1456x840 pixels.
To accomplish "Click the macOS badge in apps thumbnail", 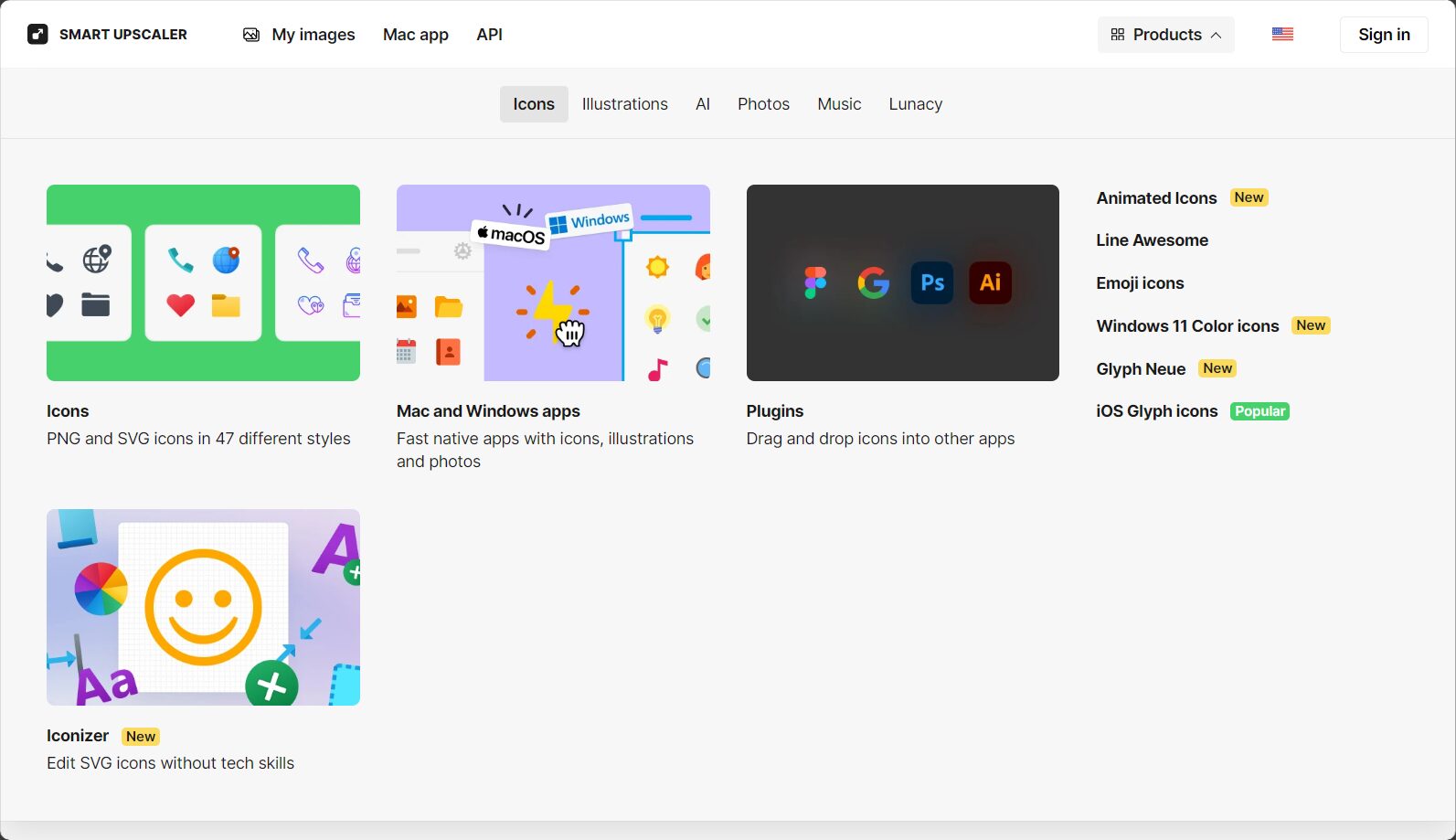I will [x=511, y=234].
